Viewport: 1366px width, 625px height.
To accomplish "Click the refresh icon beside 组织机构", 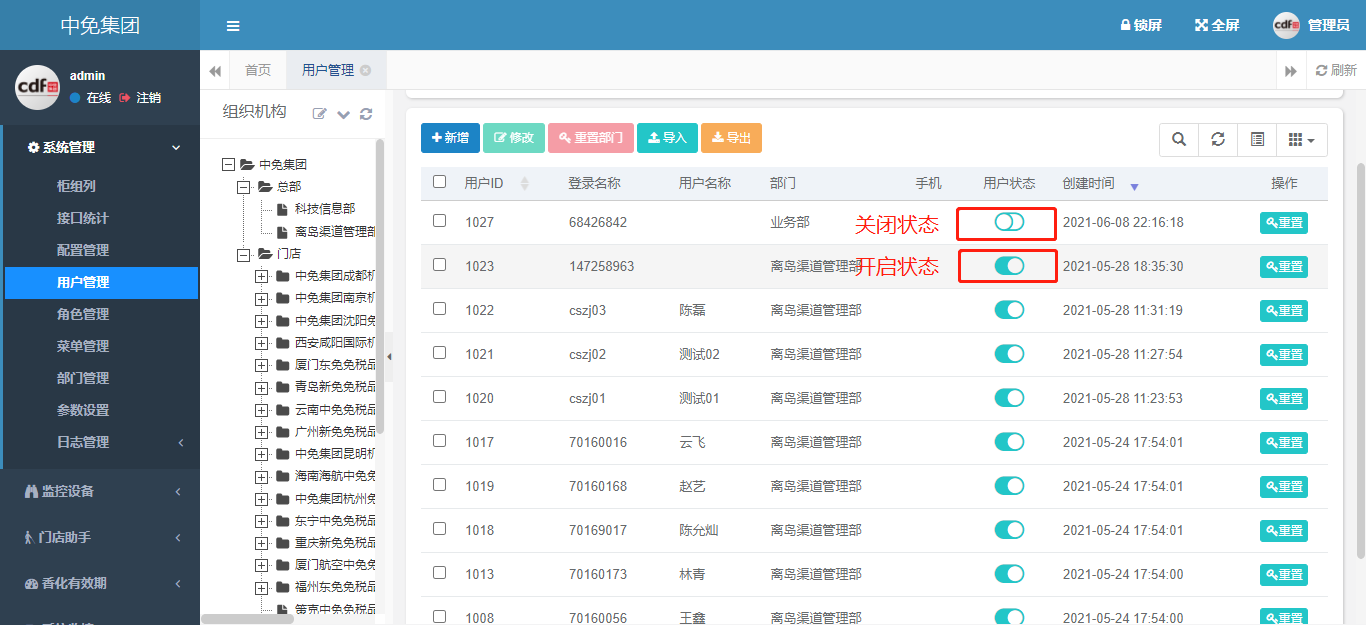I will click(x=366, y=114).
